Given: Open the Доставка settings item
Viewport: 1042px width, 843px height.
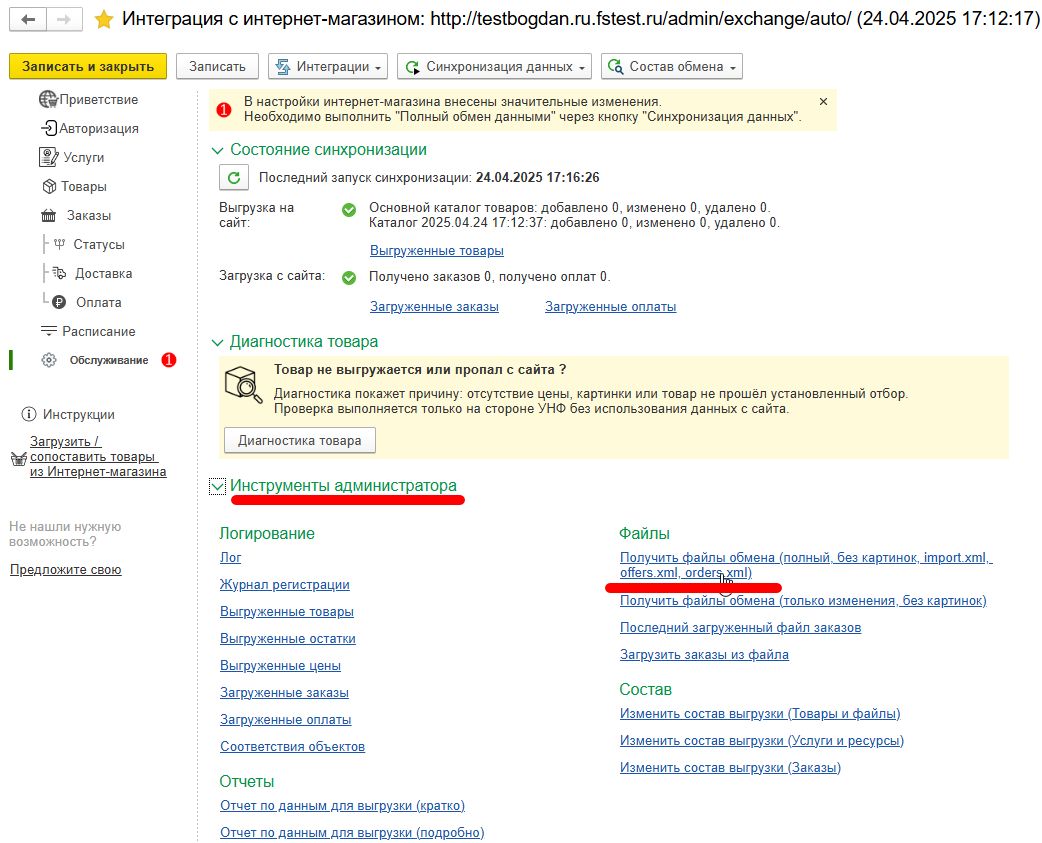Looking at the screenshot, I should pyautogui.click(x=103, y=274).
